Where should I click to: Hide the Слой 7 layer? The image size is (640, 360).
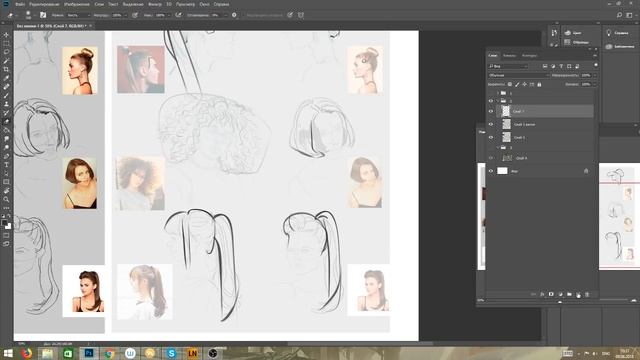pyautogui.click(x=491, y=111)
